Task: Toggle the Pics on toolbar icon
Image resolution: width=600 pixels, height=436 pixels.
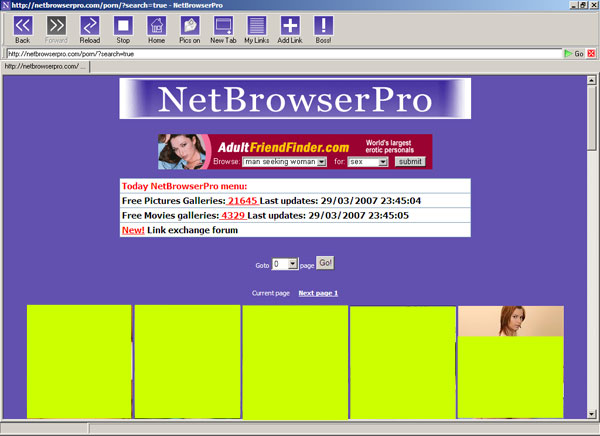Action: [190, 26]
